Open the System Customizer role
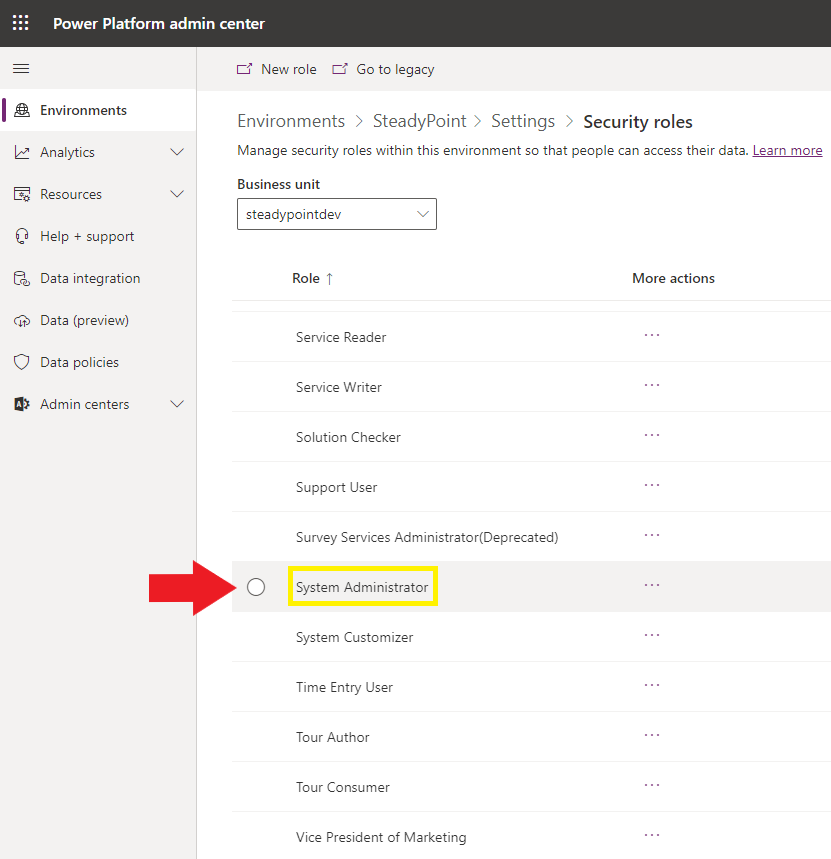 tap(354, 637)
